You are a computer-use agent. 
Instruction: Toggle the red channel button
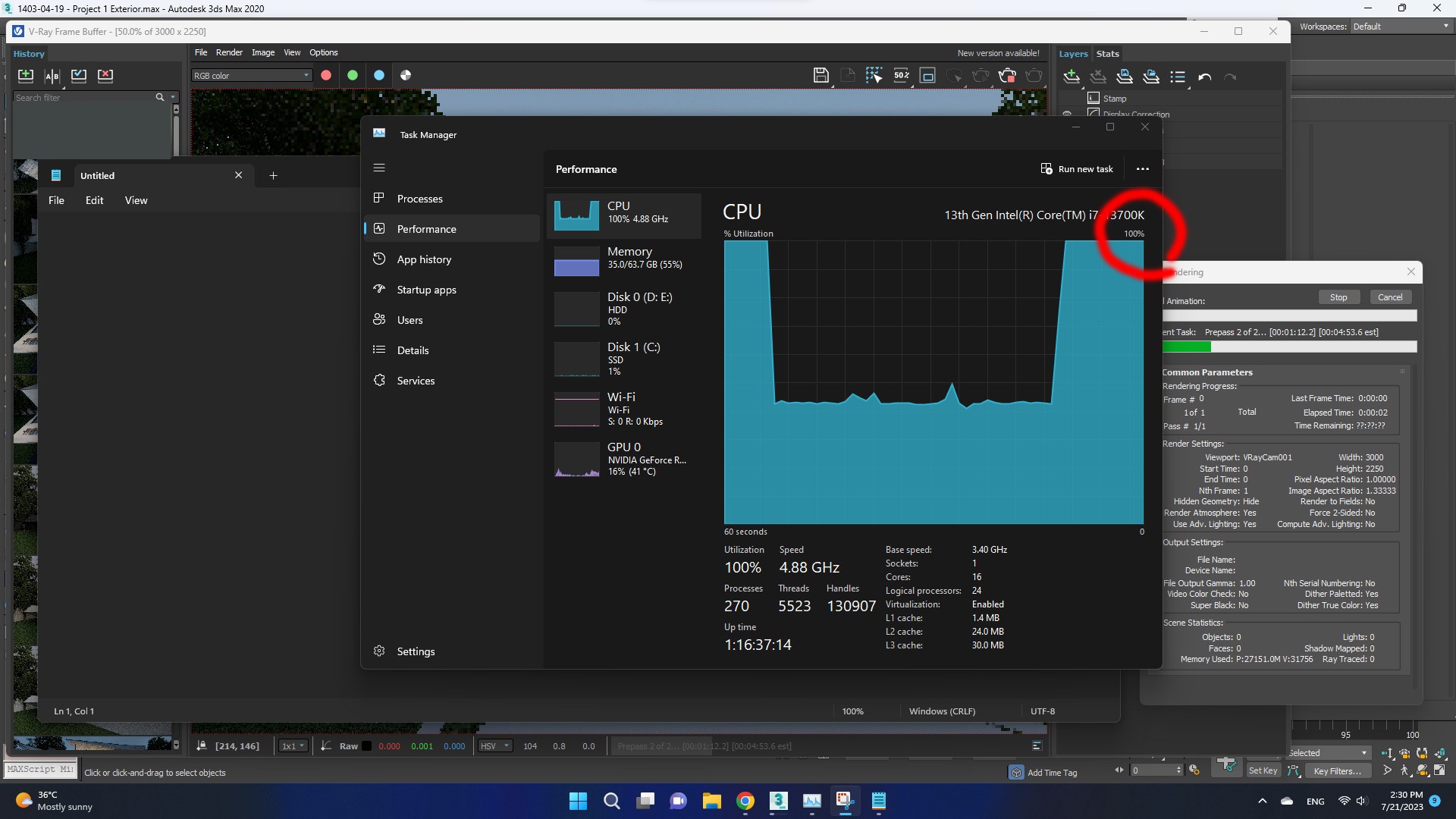(x=326, y=75)
